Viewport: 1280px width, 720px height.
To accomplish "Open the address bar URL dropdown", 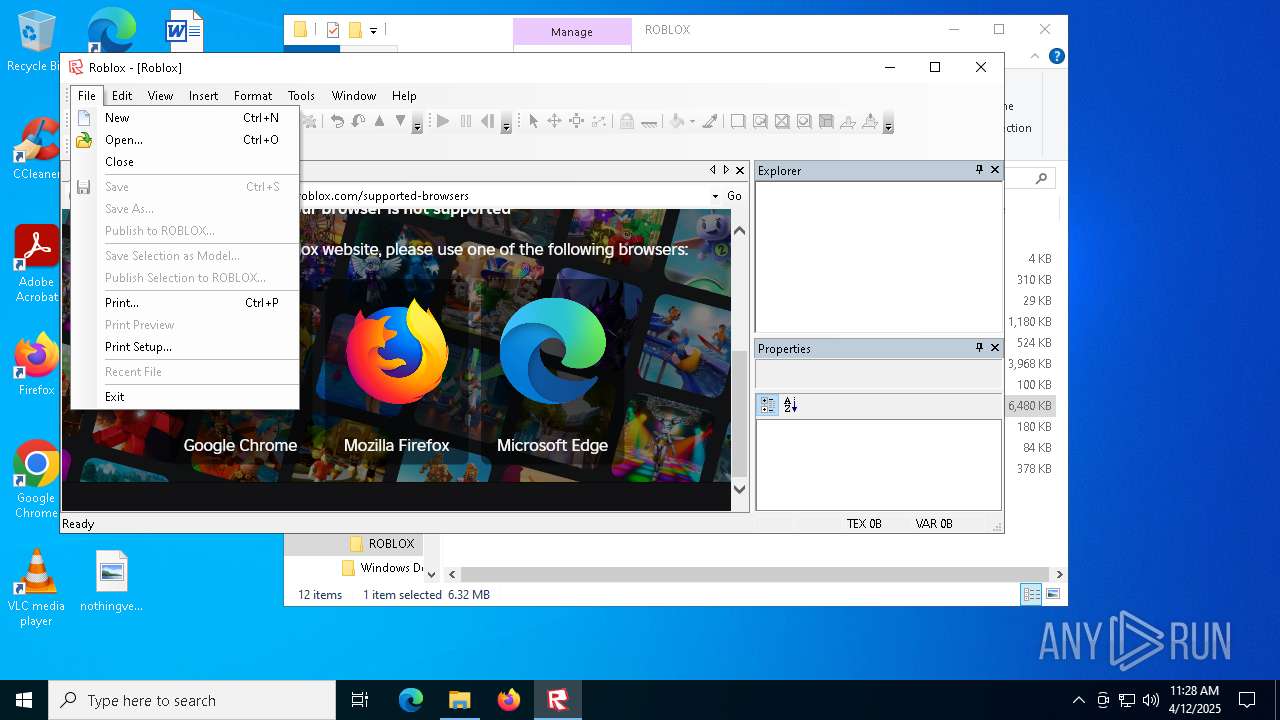I will (x=715, y=196).
